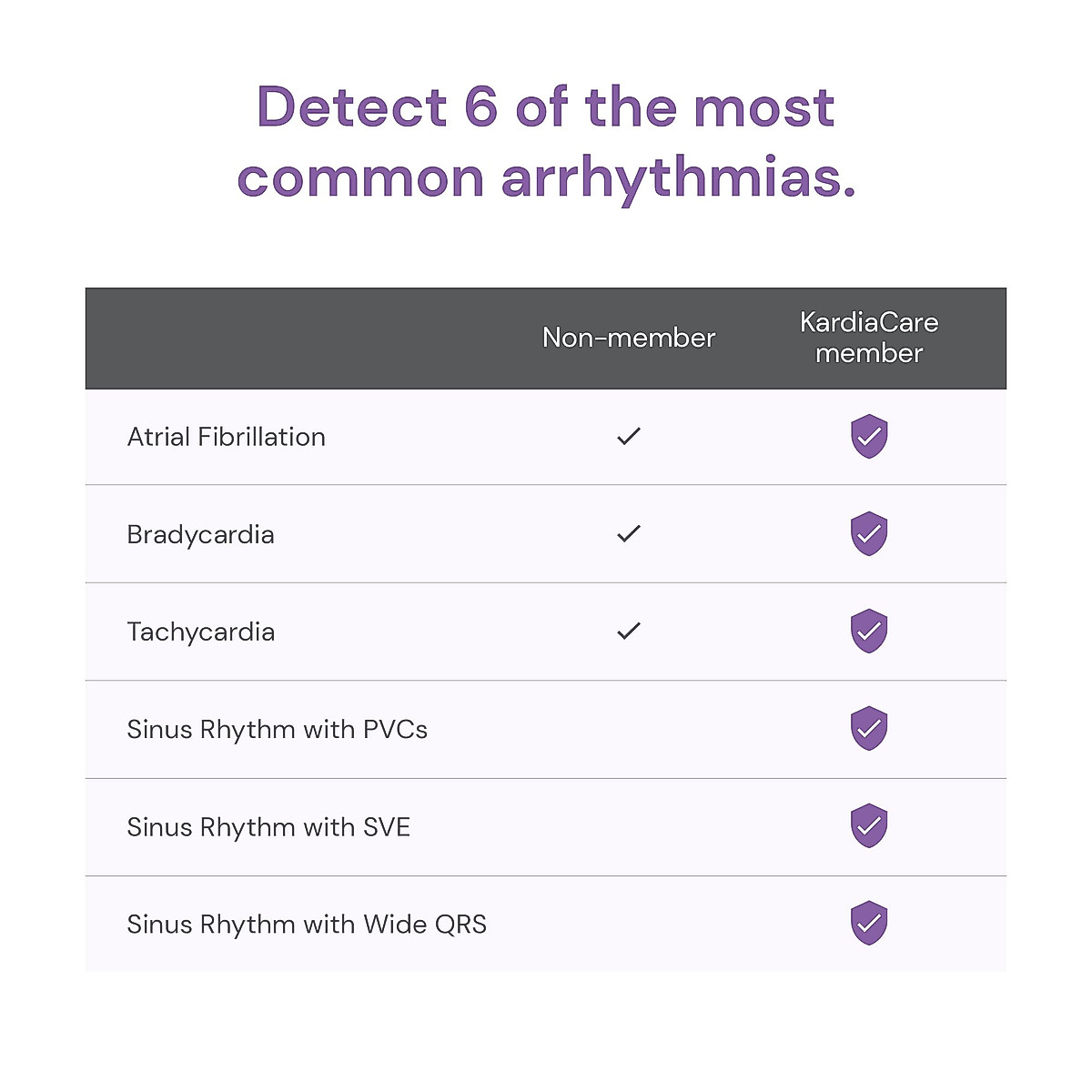Click the Sinus Rhythm with Wide QRS label
This screenshot has height=1092, width=1092.
point(307,924)
